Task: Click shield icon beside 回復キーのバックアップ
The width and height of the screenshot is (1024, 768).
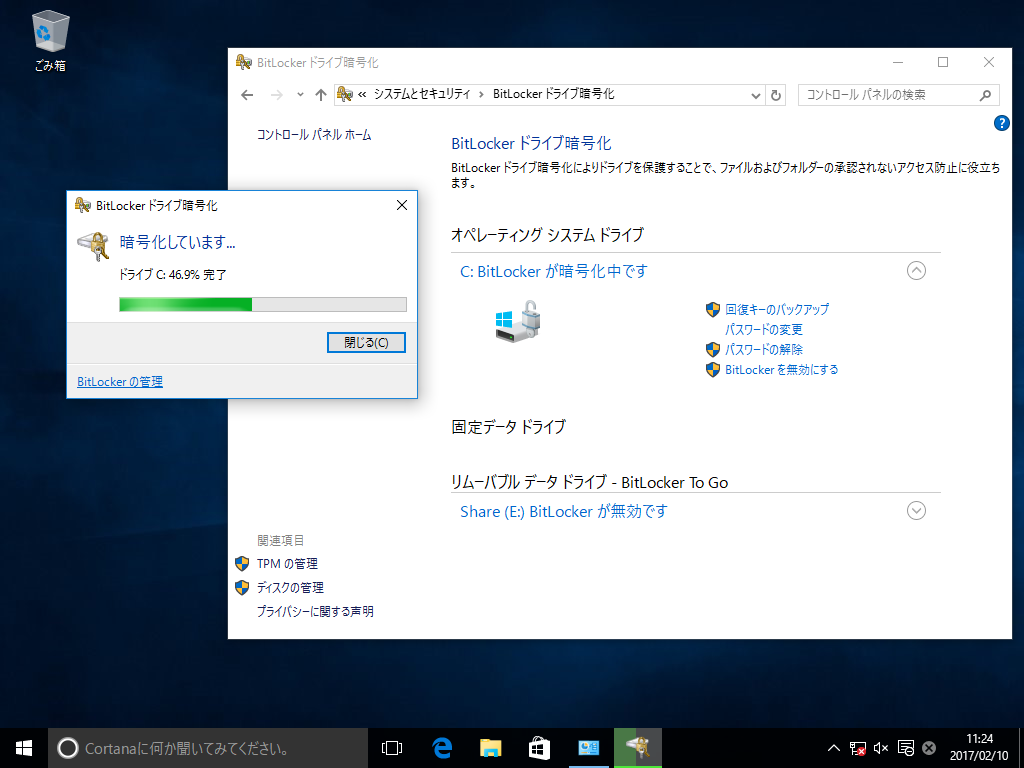Action: pos(712,310)
